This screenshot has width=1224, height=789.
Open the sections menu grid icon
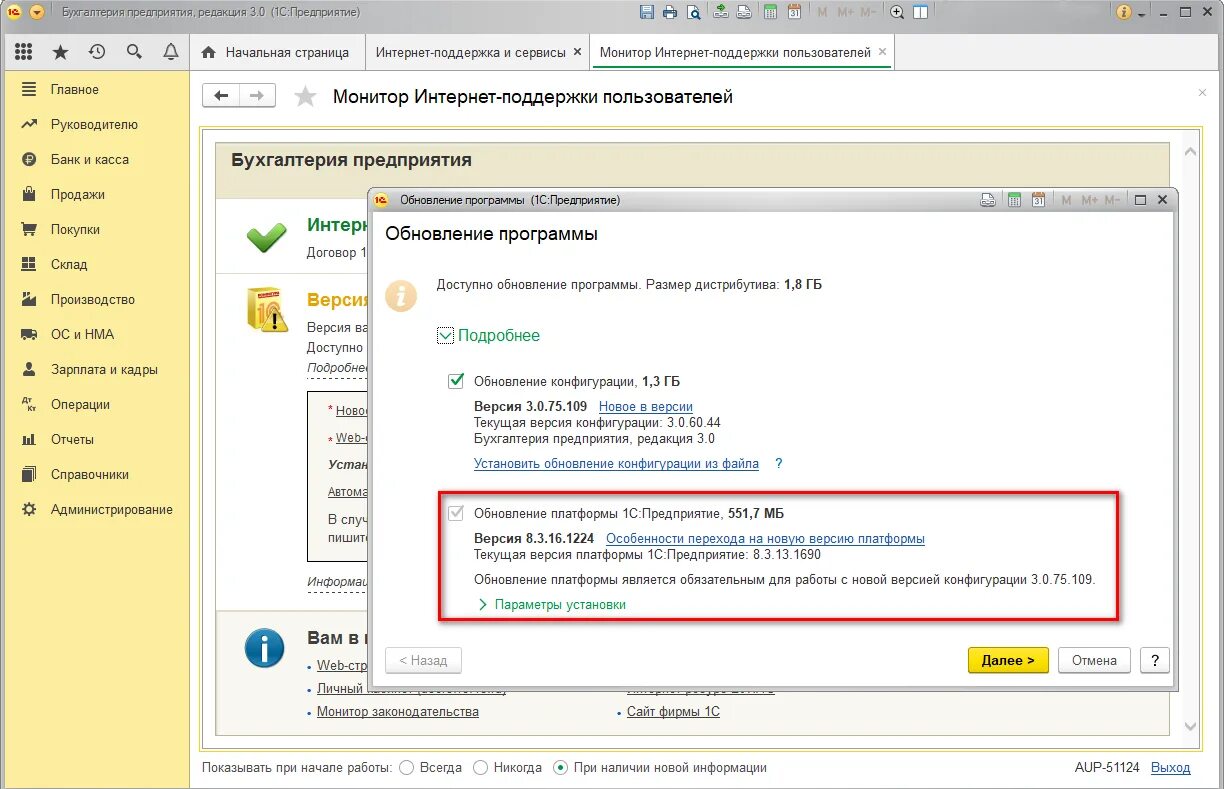[24, 52]
